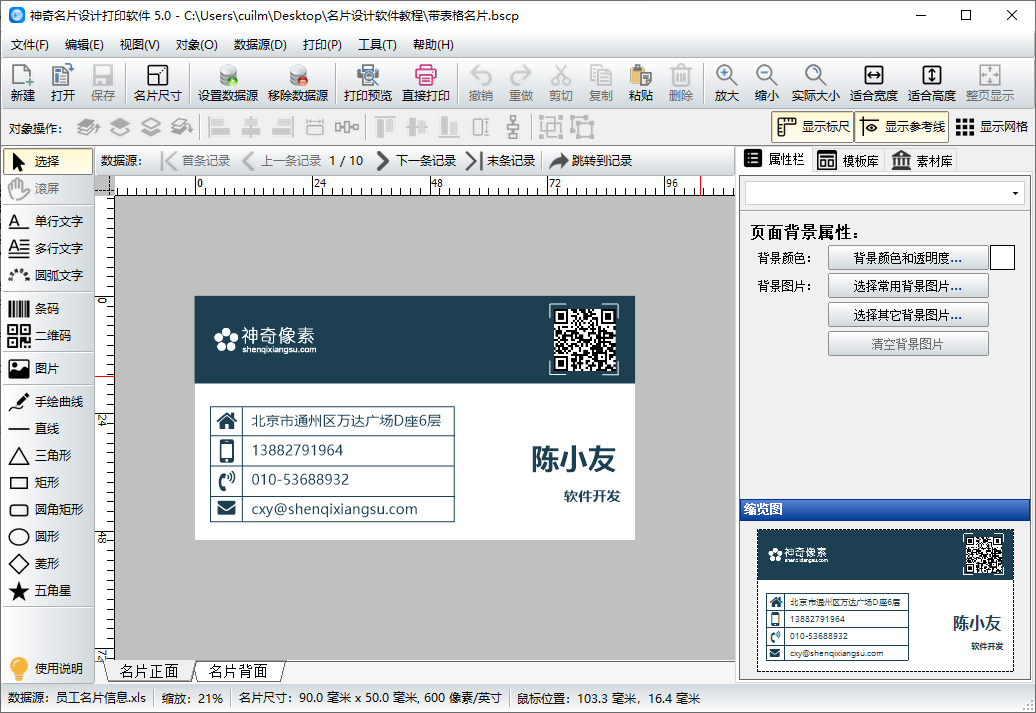The width and height of the screenshot is (1036, 713).
Task: Switch to the 模板库 template library tab
Action: (848, 161)
